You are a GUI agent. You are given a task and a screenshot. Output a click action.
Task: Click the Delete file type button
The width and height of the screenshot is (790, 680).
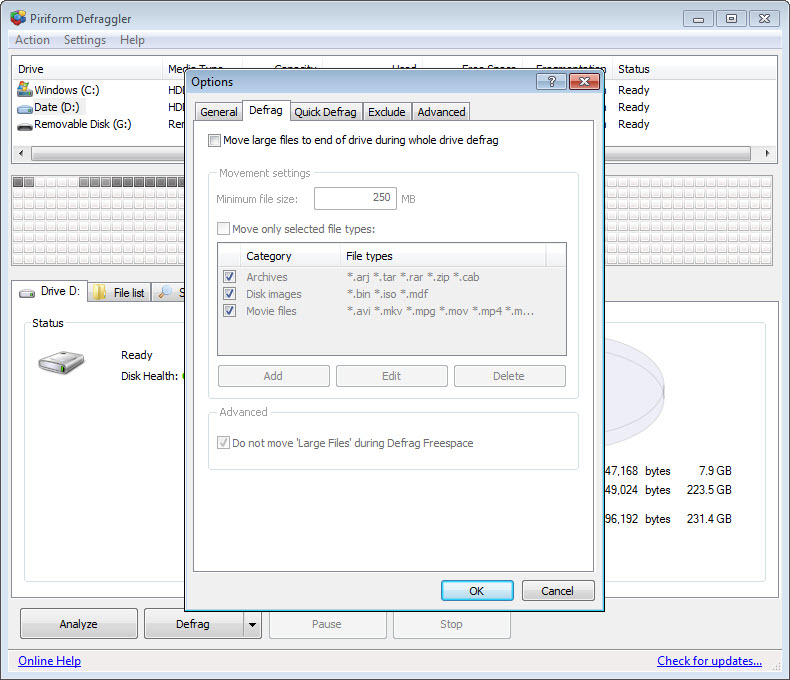[509, 376]
